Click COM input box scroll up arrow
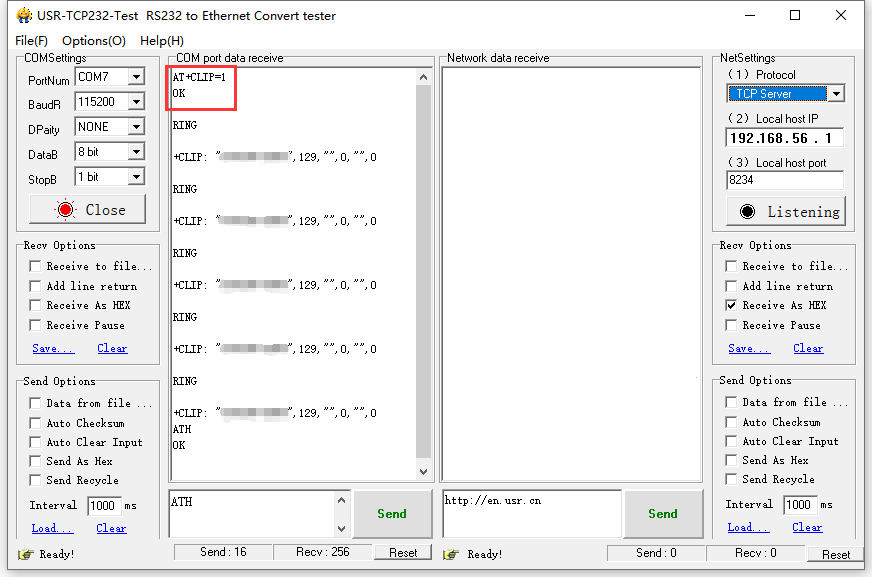The width and height of the screenshot is (872, 577). (341, 500)
